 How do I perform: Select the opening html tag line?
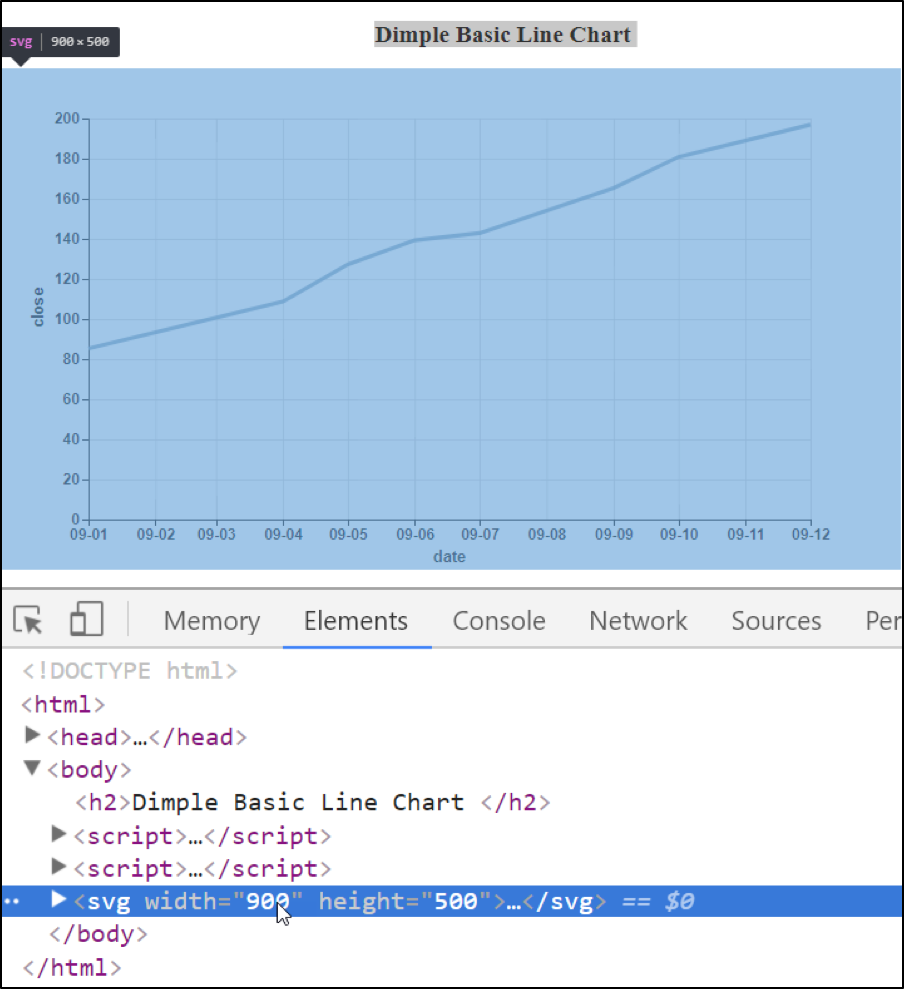pyautogui.click(x=63, y=704)
